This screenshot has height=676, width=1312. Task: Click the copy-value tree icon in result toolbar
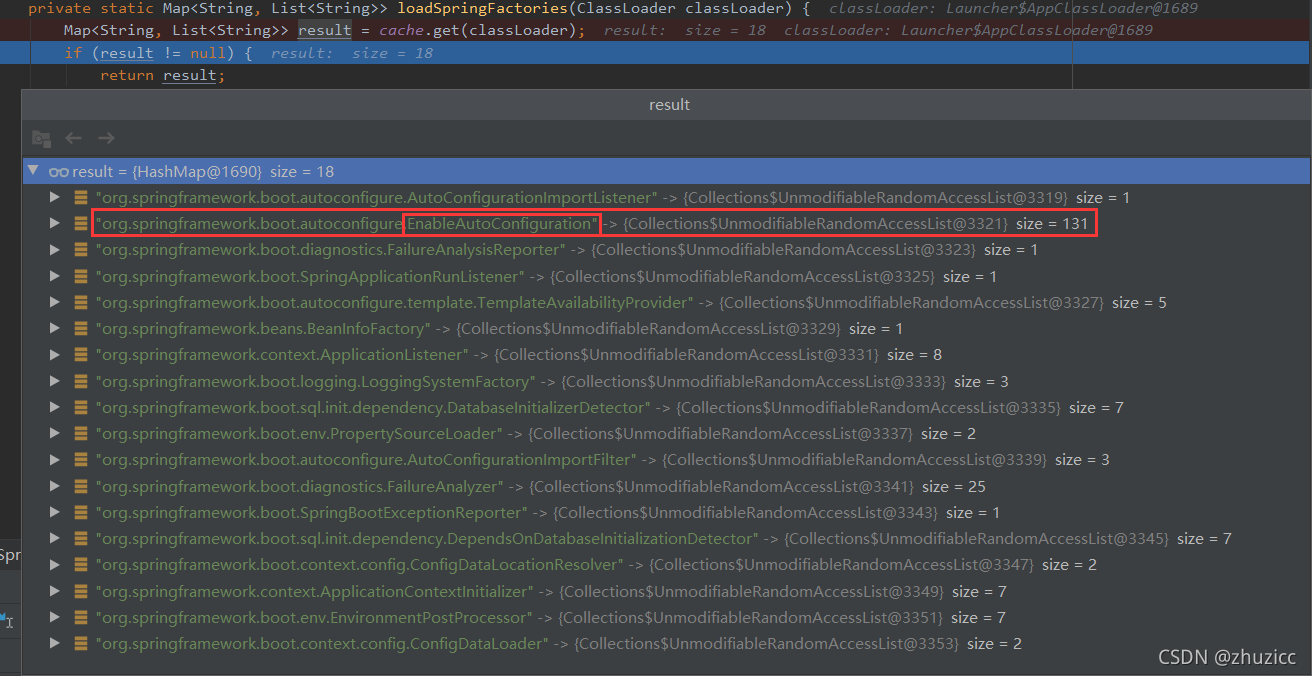pyautogui.click(x=41, y=138)
